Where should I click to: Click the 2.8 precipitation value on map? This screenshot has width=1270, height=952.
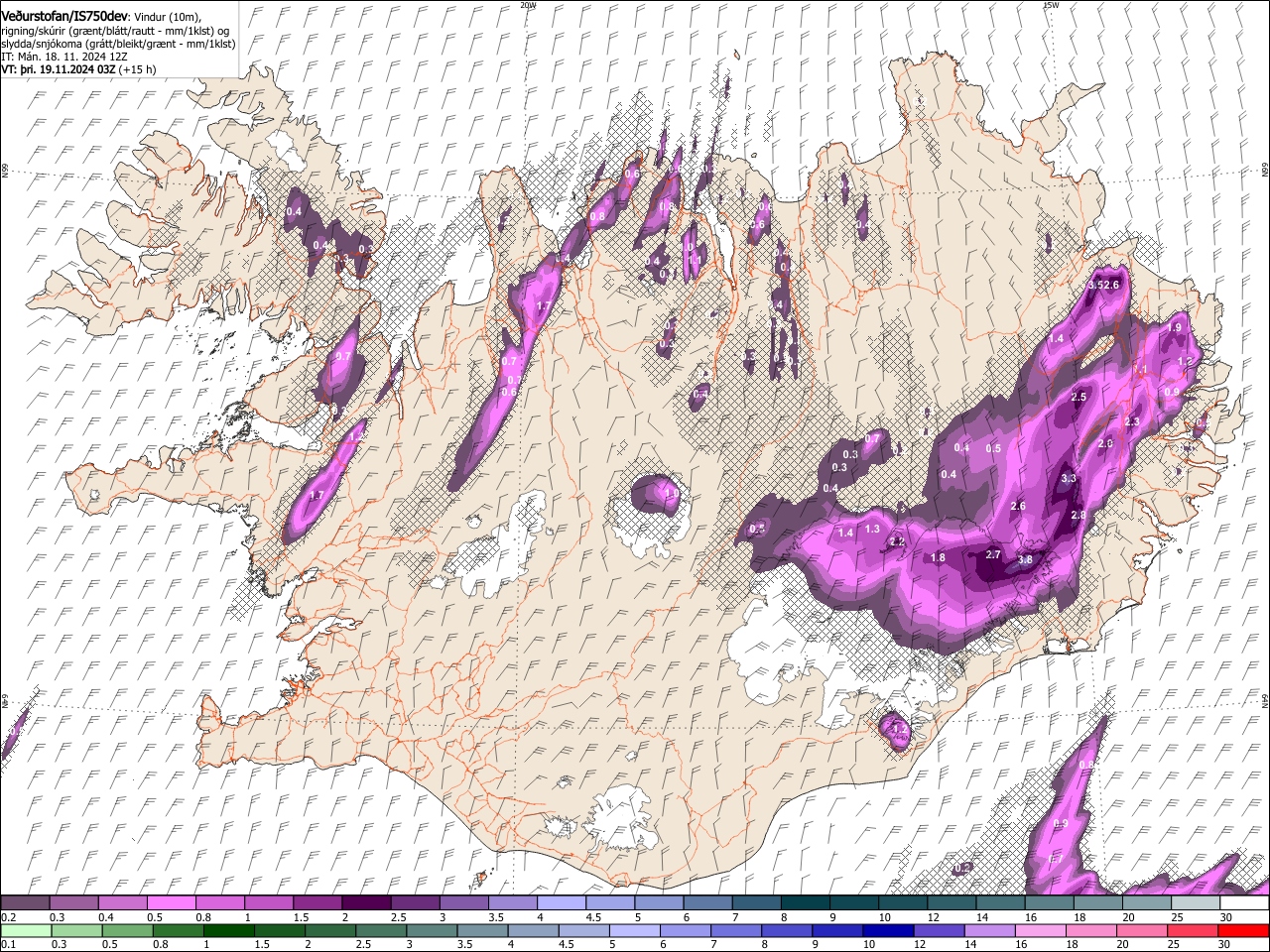(x=1079, y=516)
